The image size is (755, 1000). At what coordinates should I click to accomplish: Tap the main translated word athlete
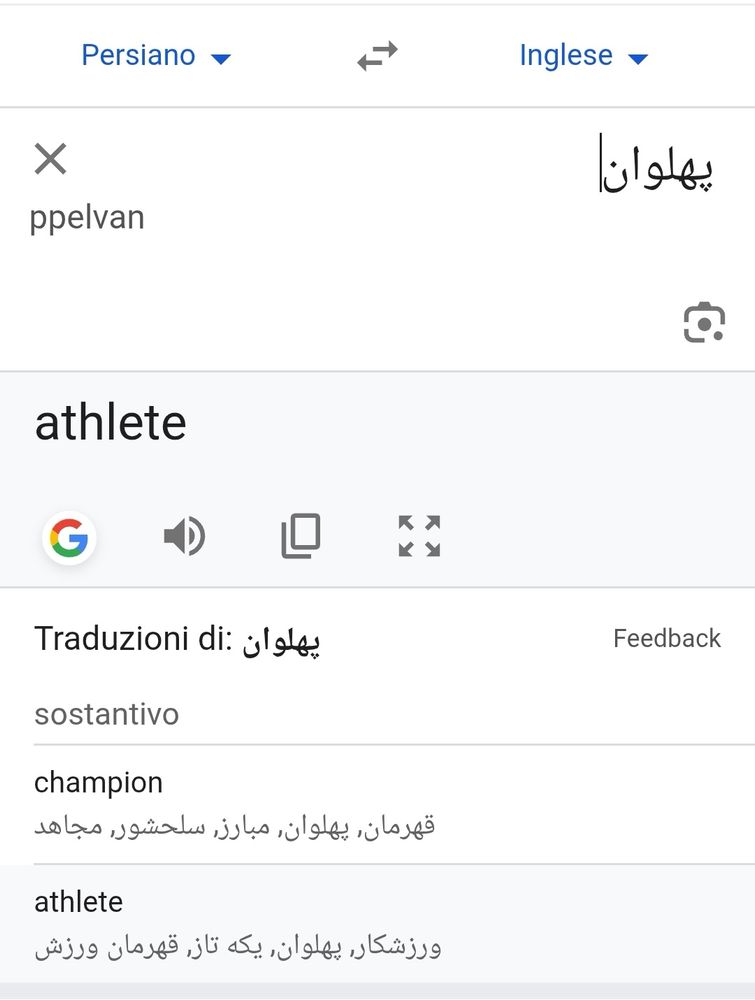110,423
